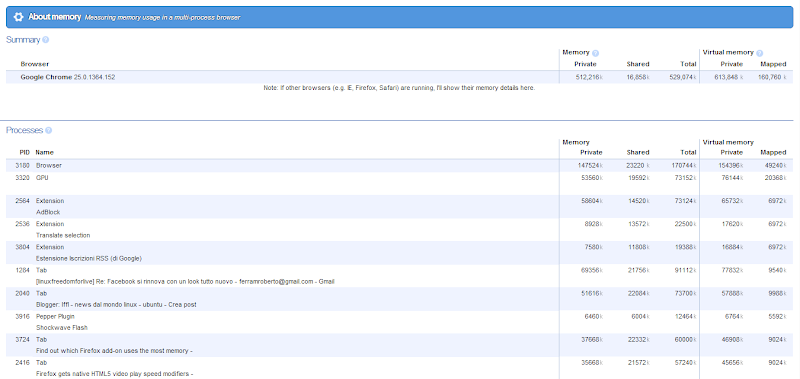Screen dimensions: 800x379
Task: Click PID 2564
Action: 23,201
